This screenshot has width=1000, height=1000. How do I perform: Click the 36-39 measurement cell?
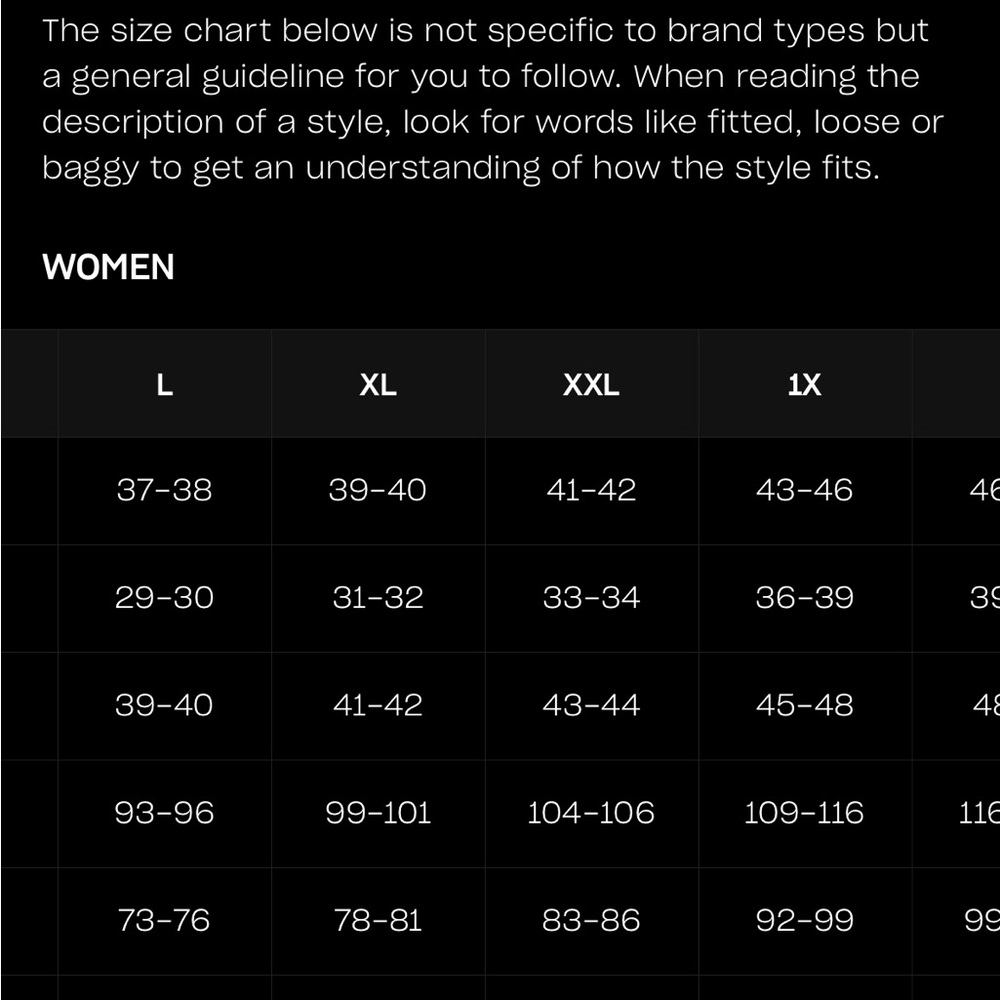pos(805,598)
